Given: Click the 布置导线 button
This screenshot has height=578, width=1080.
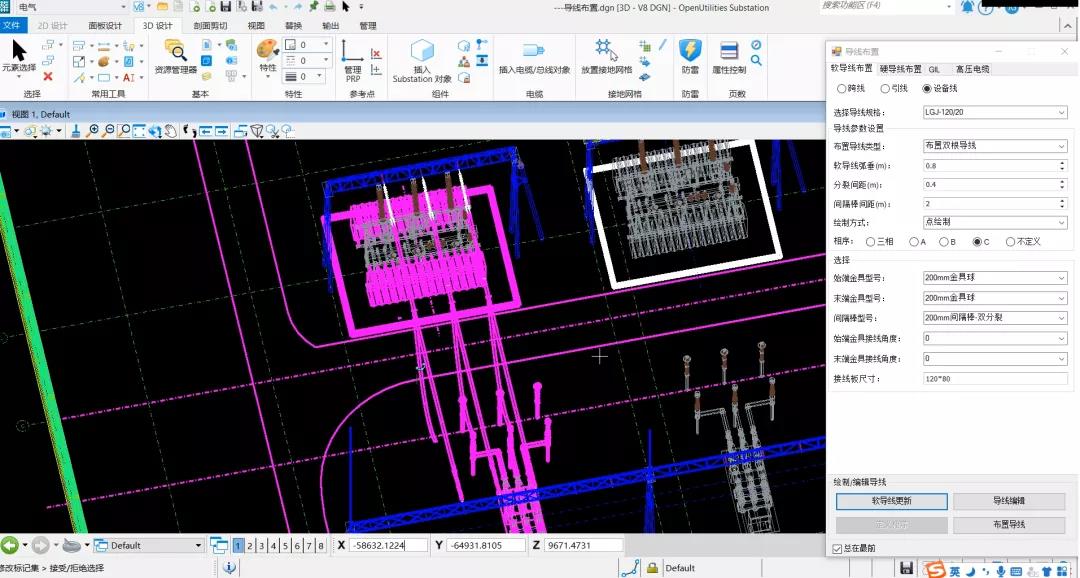Looking at the screenshot, I should [x=1009, y=524].
